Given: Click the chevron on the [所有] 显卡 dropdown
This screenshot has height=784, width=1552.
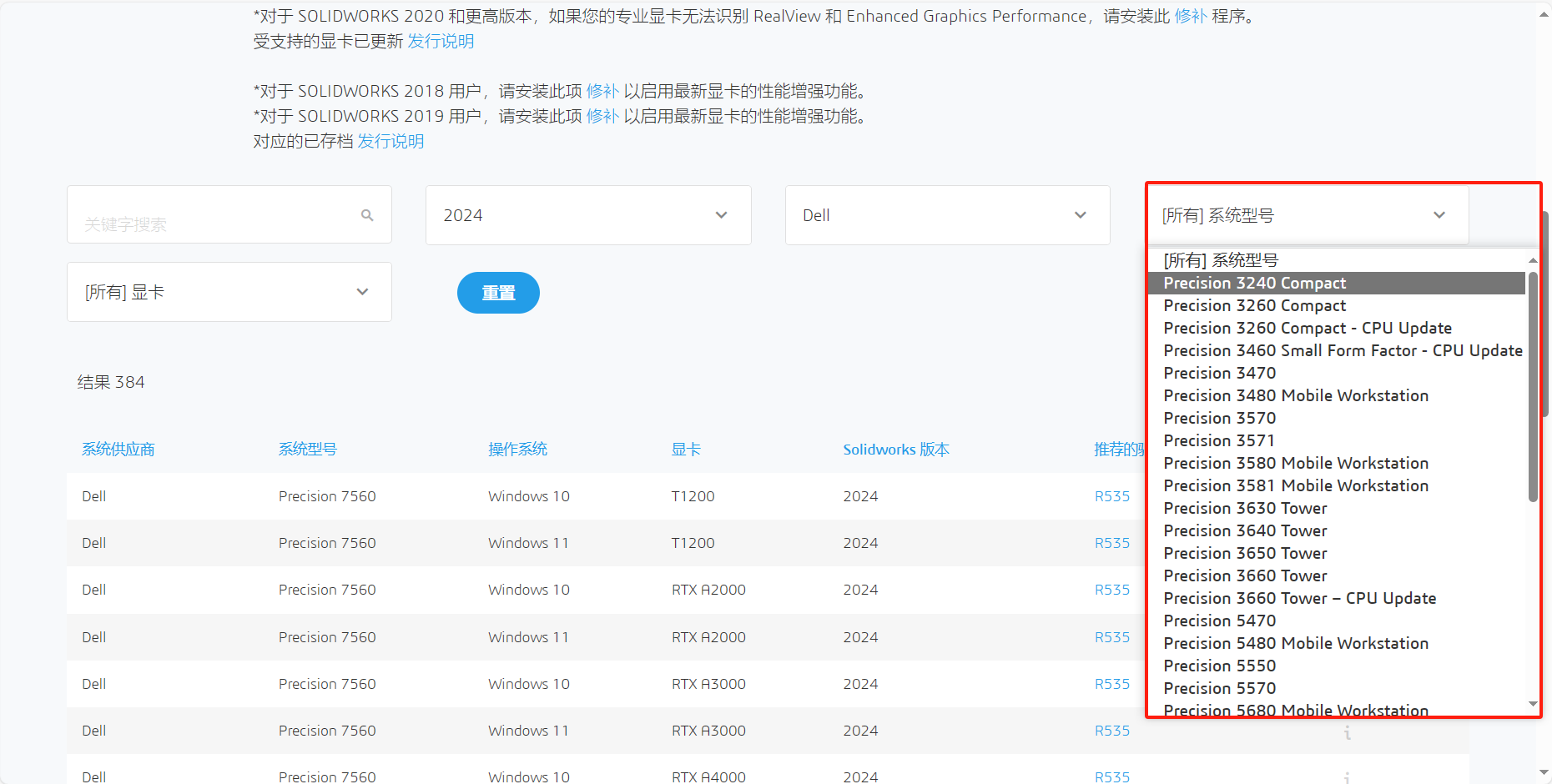Looking at the screenshot, I should click(362, 292).
